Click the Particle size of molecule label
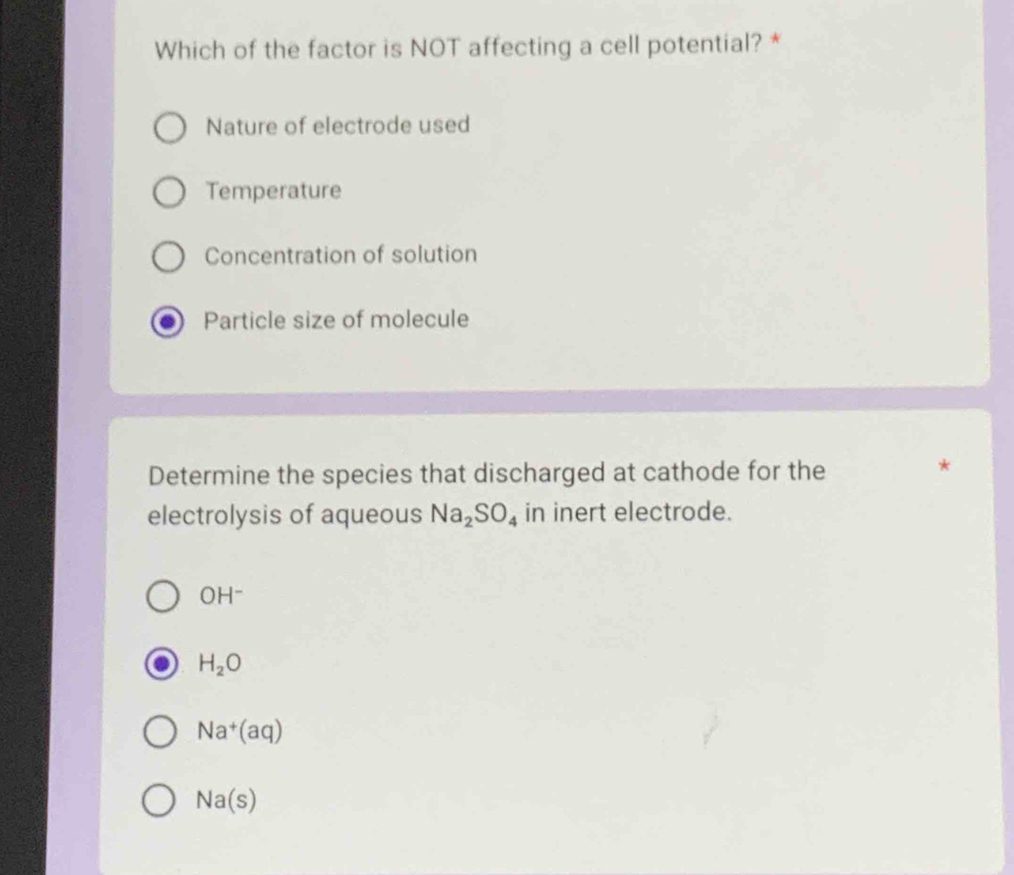 [336, 319]
